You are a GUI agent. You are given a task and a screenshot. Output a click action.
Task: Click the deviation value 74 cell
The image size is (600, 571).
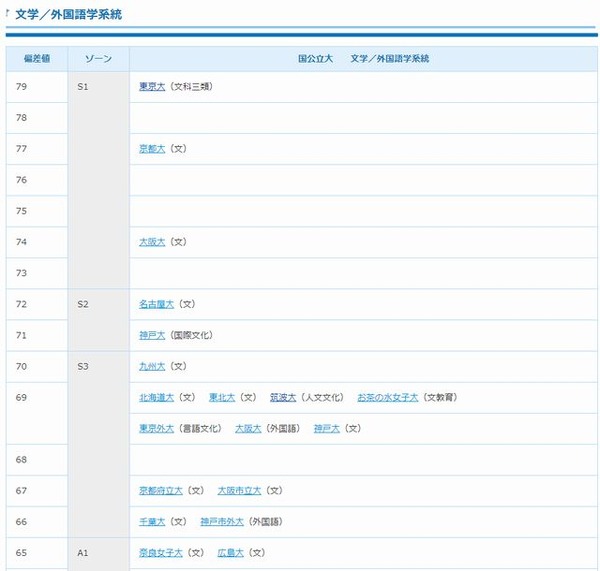tap(37, 242)
